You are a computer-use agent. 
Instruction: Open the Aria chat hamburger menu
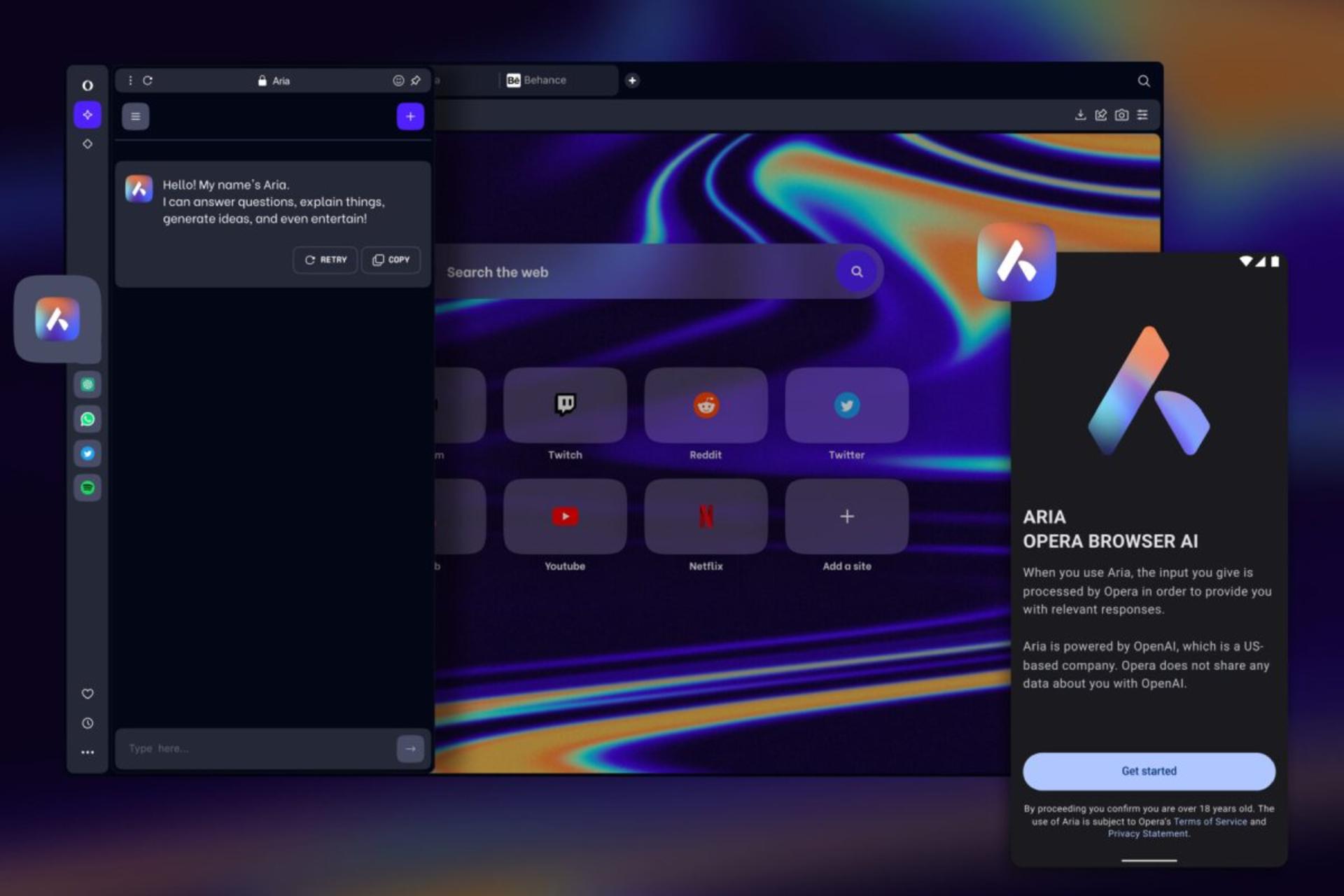coord(136,116)
